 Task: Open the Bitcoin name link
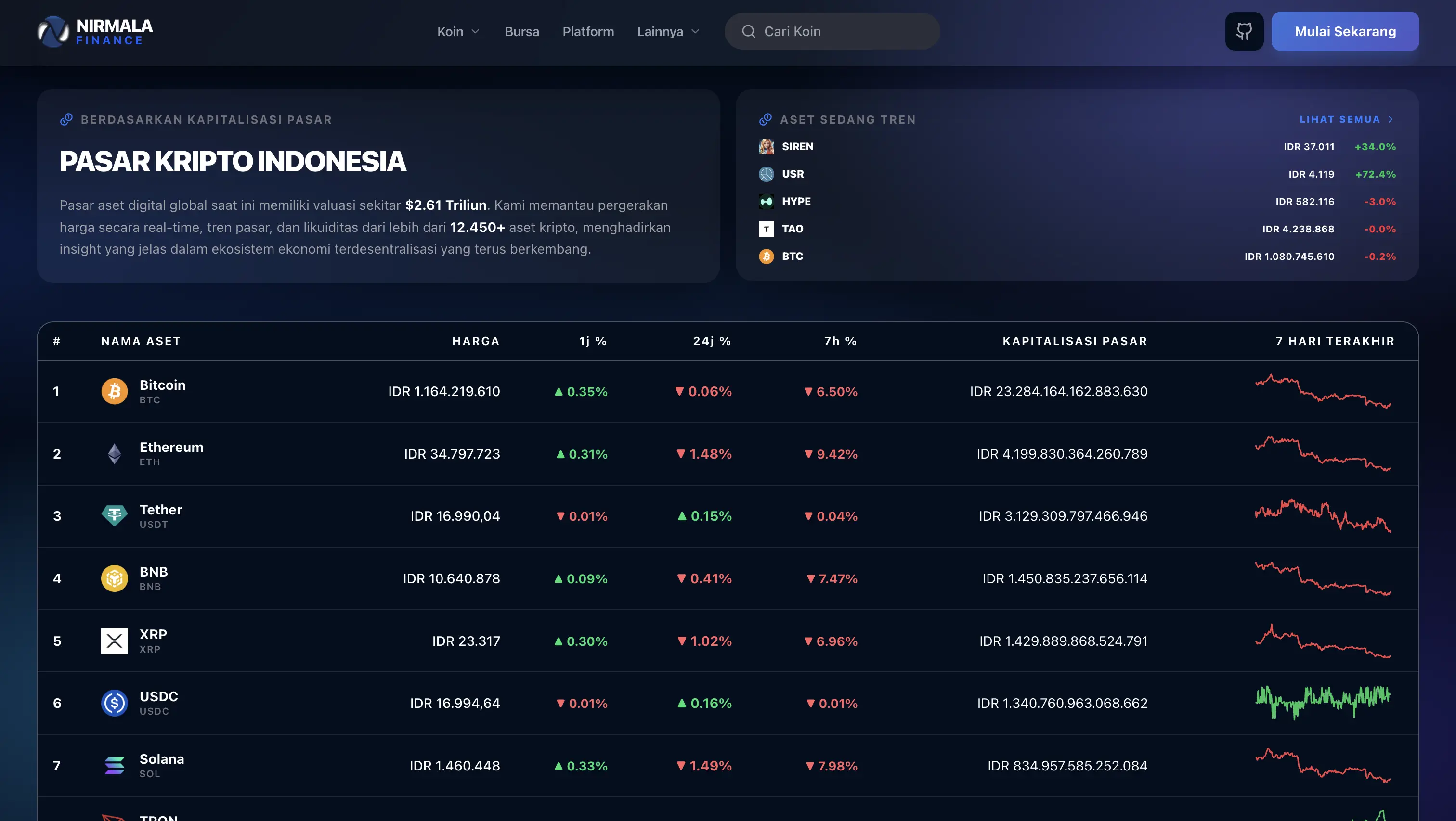coord(162,385)
